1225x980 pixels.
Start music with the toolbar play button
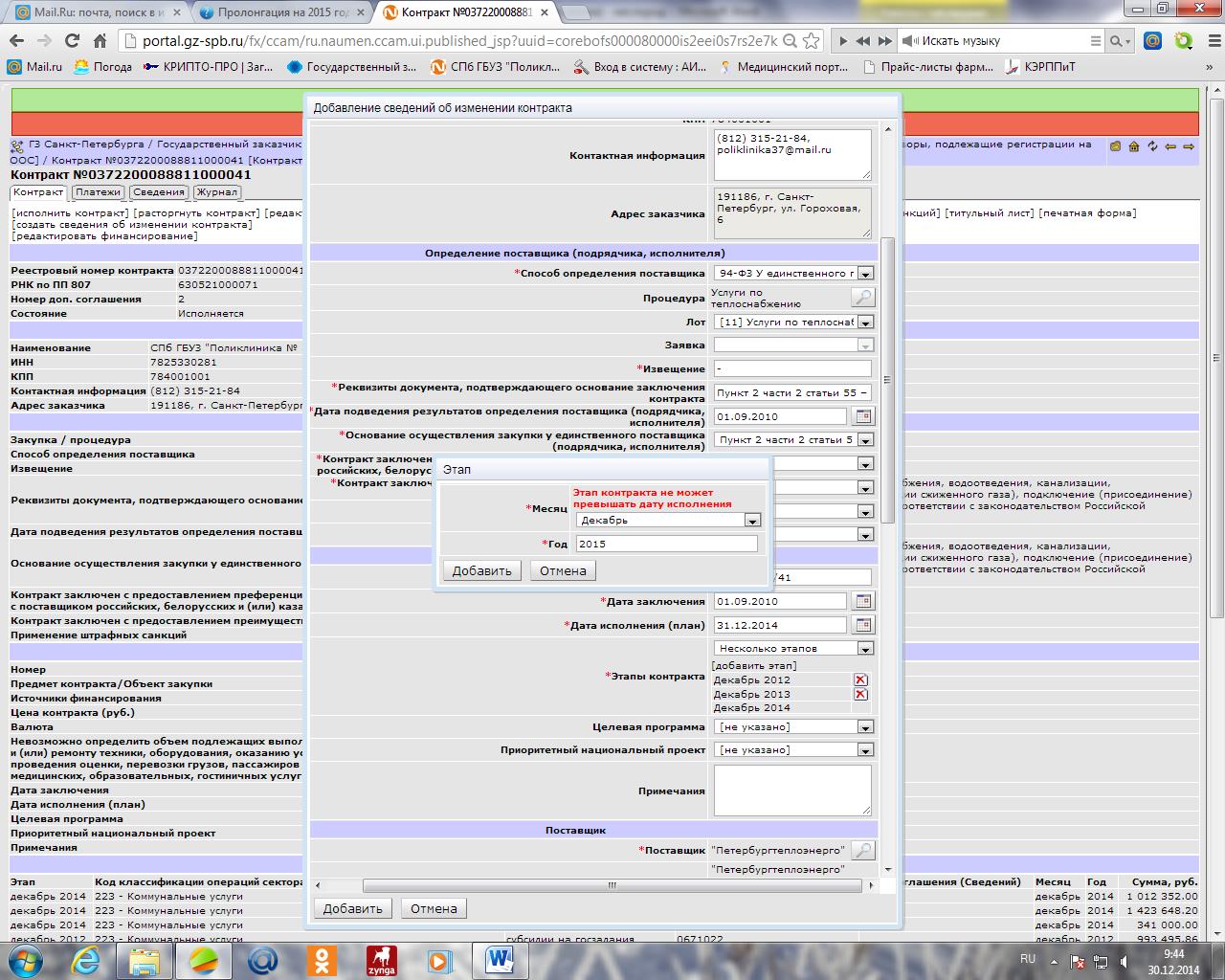(842, 41)
